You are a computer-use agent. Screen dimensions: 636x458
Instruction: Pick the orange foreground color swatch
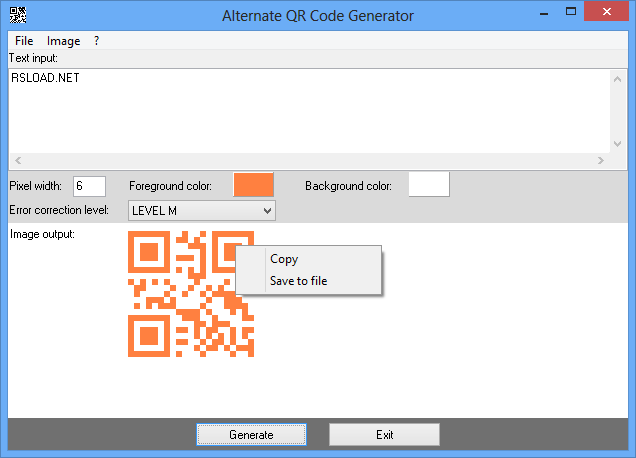pos(253,185)
